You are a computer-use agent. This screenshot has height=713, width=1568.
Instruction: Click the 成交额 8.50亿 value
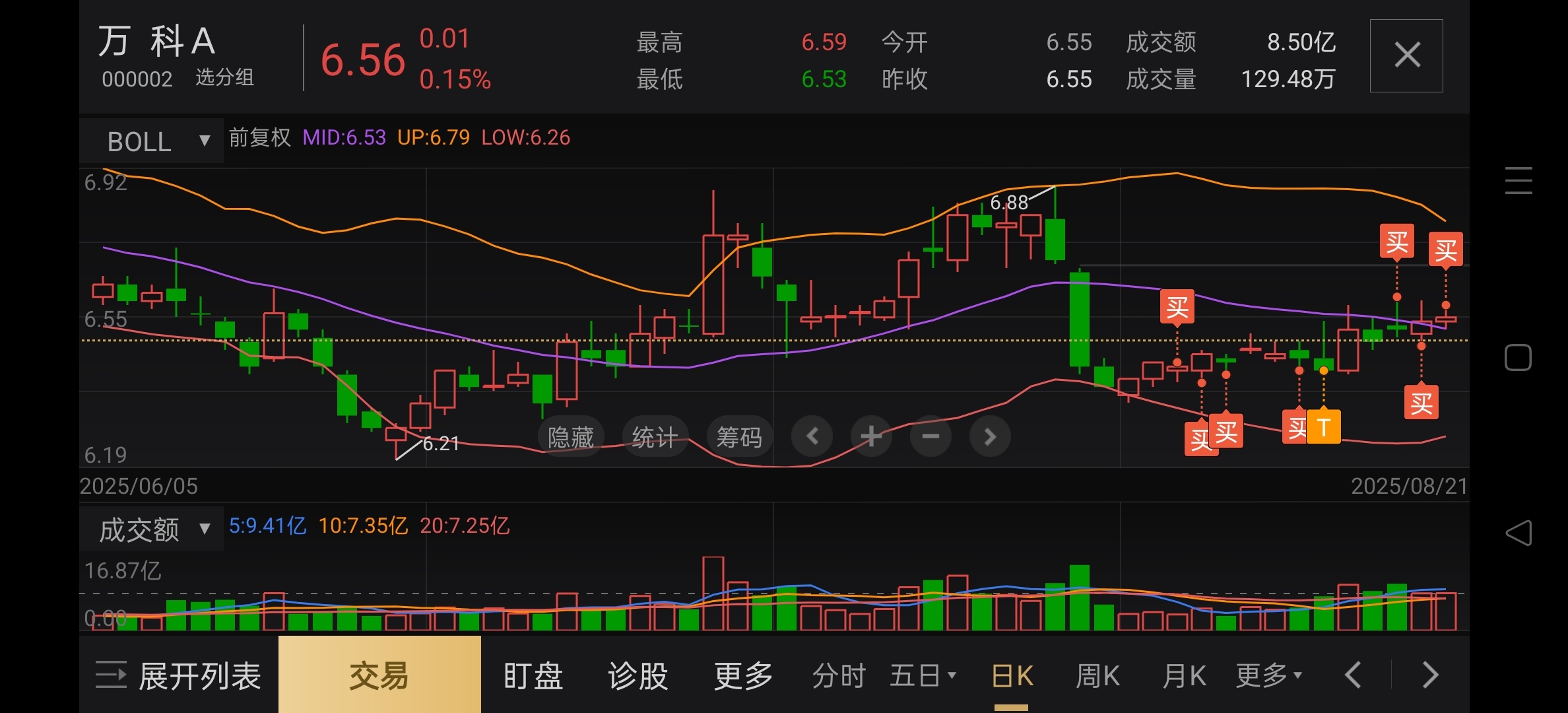[1301, 42]
